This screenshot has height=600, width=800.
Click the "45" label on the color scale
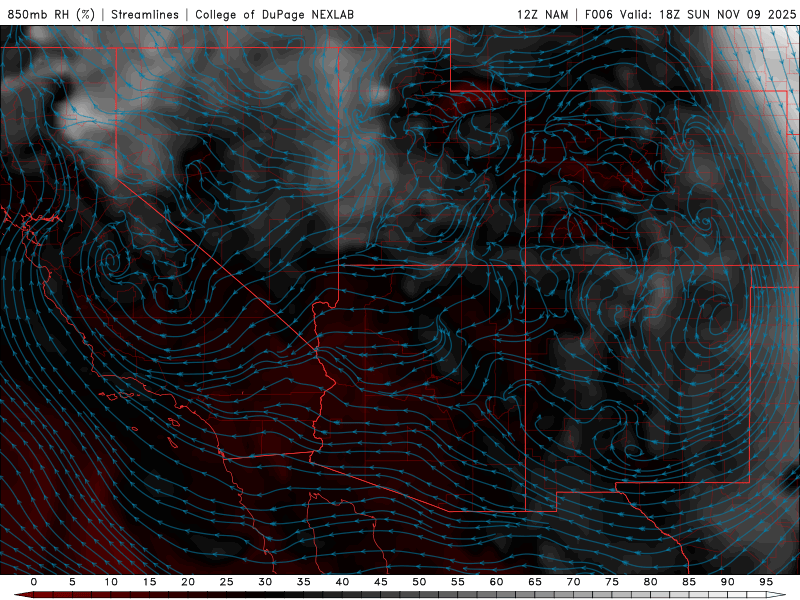381,582
